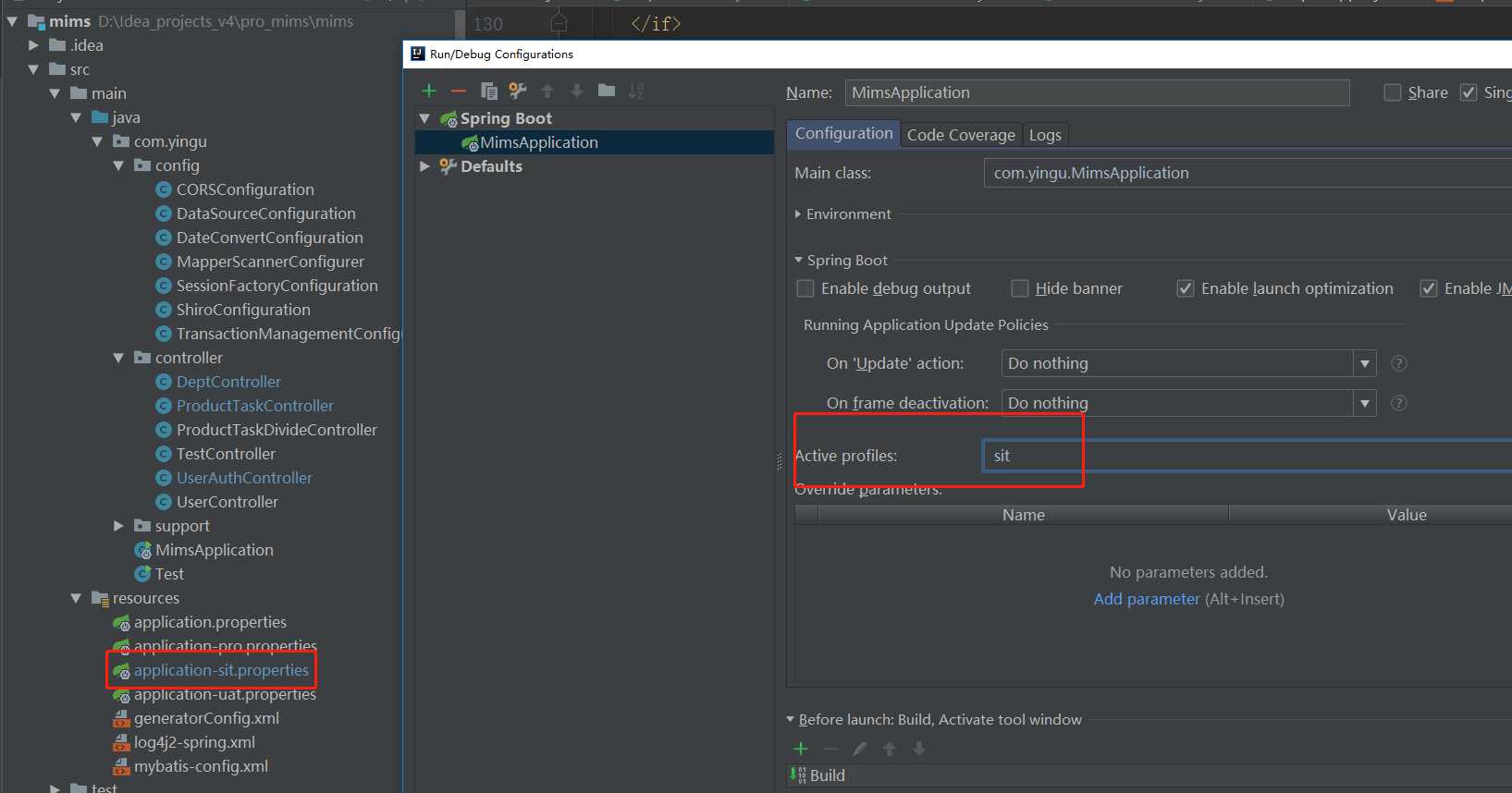The height and width of the screenshot is (793, 1512).
Task: Move configuration down in list toolbar
Action: (577, 91)
